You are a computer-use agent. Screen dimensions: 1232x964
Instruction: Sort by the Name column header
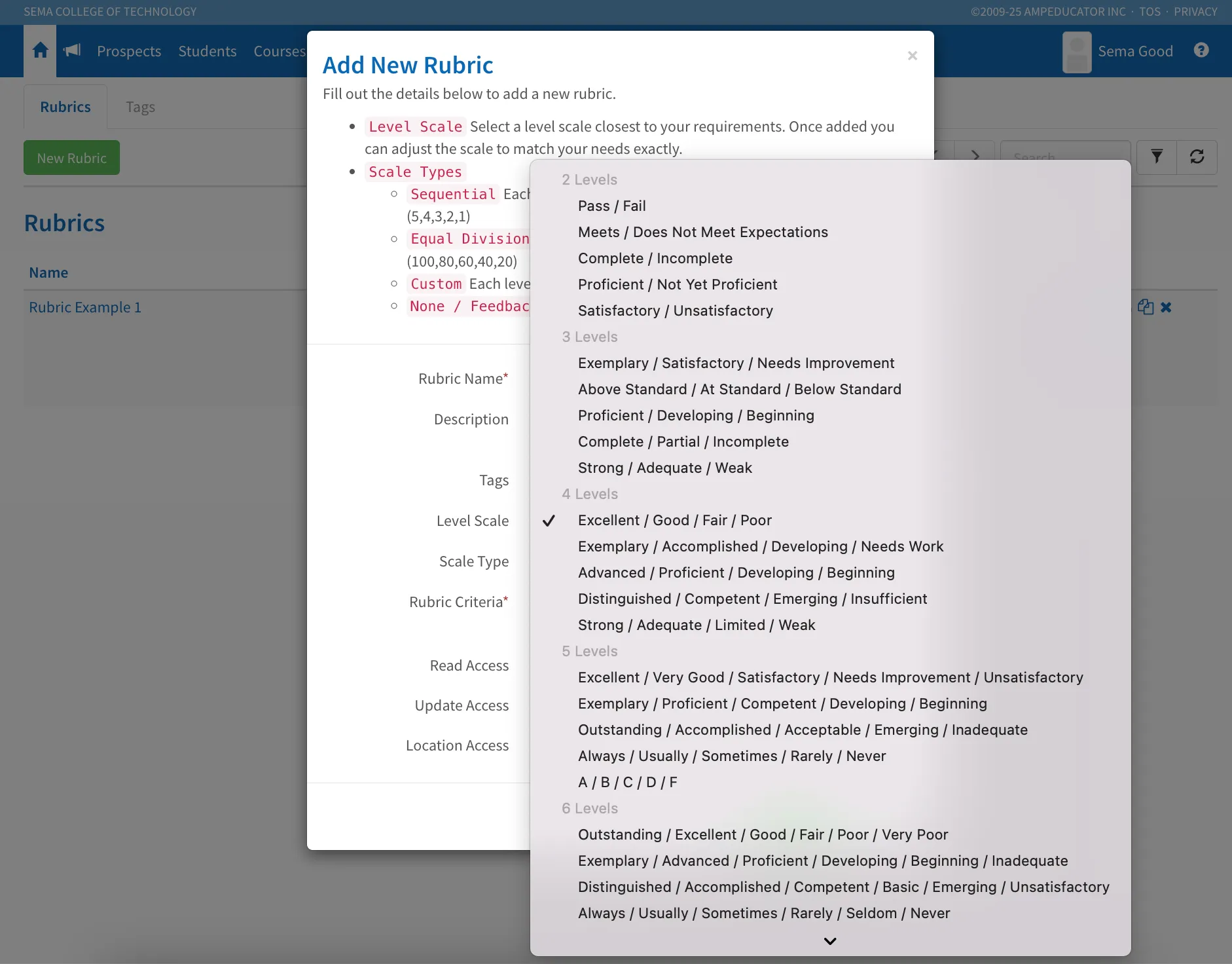pyautogui.click(x=48, y=272)
